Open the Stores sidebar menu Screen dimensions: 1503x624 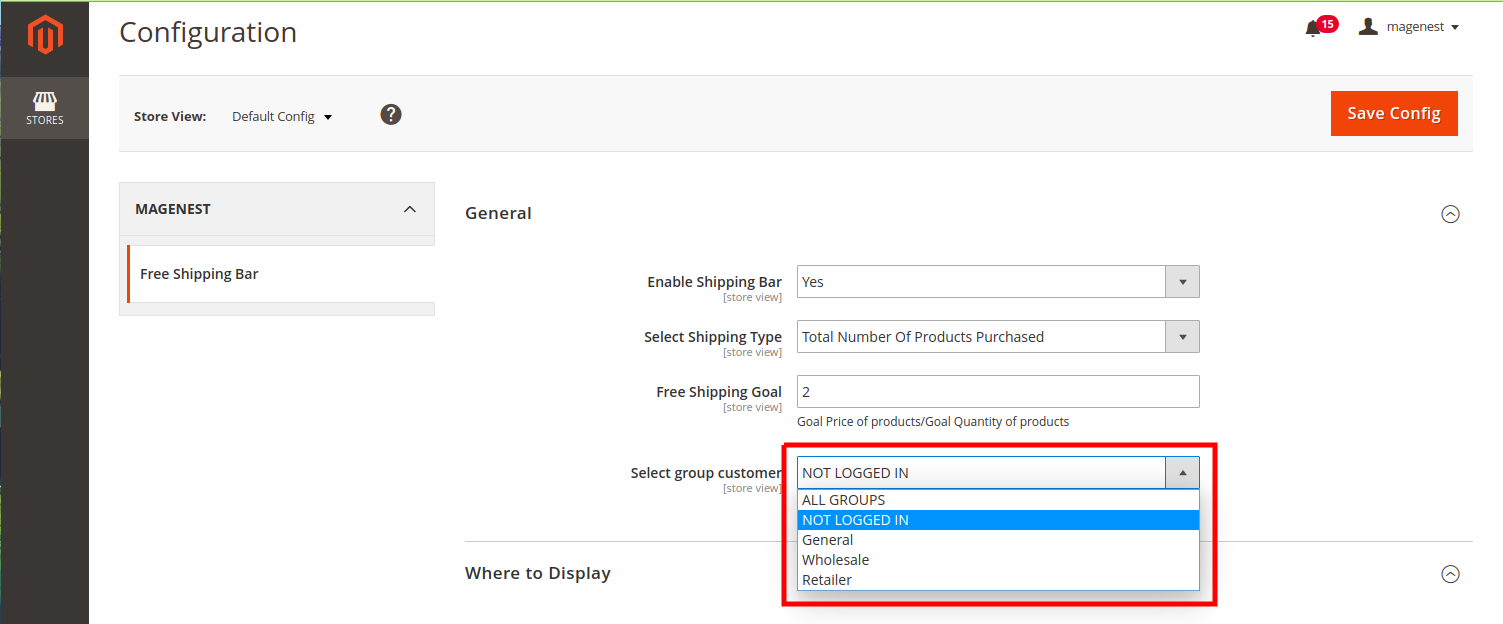tap(45, 109)
